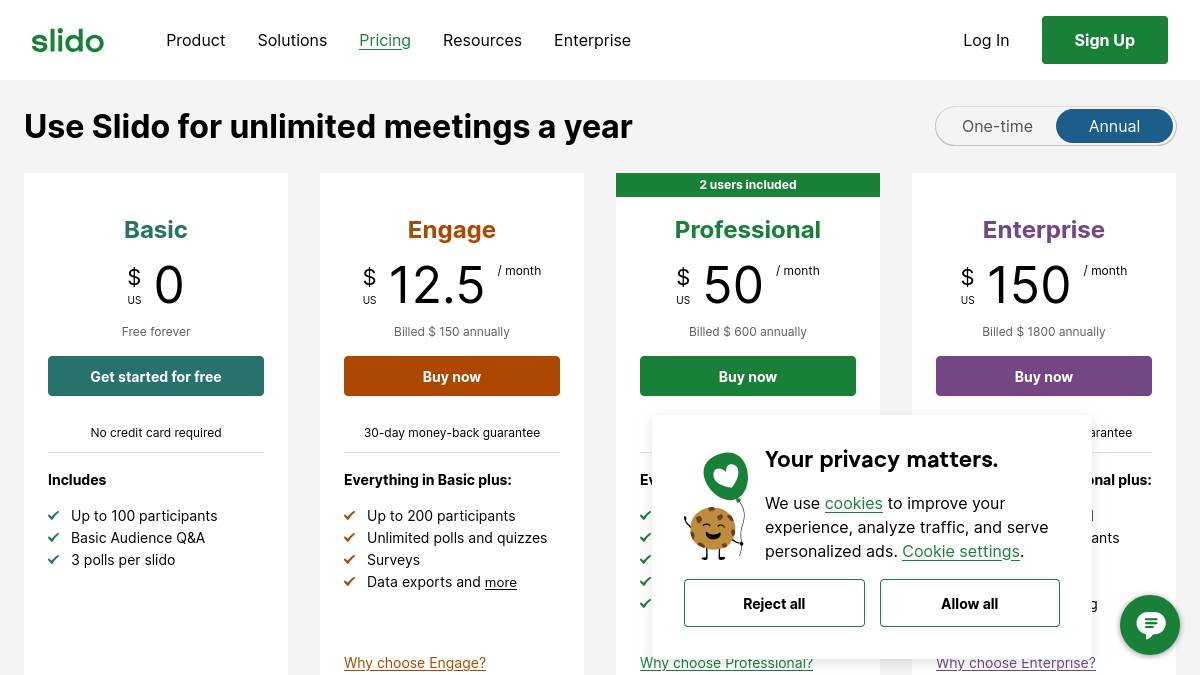Image resolution: width=1200 pixels, height=675 pixels.
Task: Click Get started for free
Action: [x=156, y=376]
